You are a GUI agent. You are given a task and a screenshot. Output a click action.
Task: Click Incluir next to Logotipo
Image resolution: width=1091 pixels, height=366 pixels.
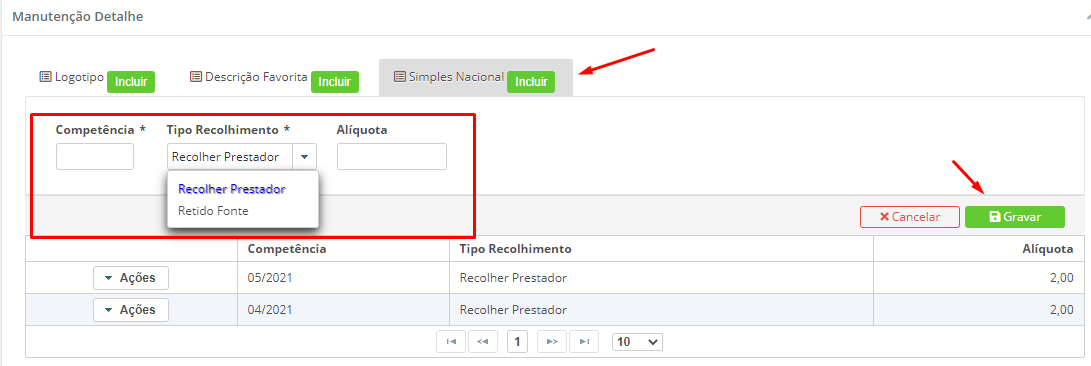(x=131, y=81)
